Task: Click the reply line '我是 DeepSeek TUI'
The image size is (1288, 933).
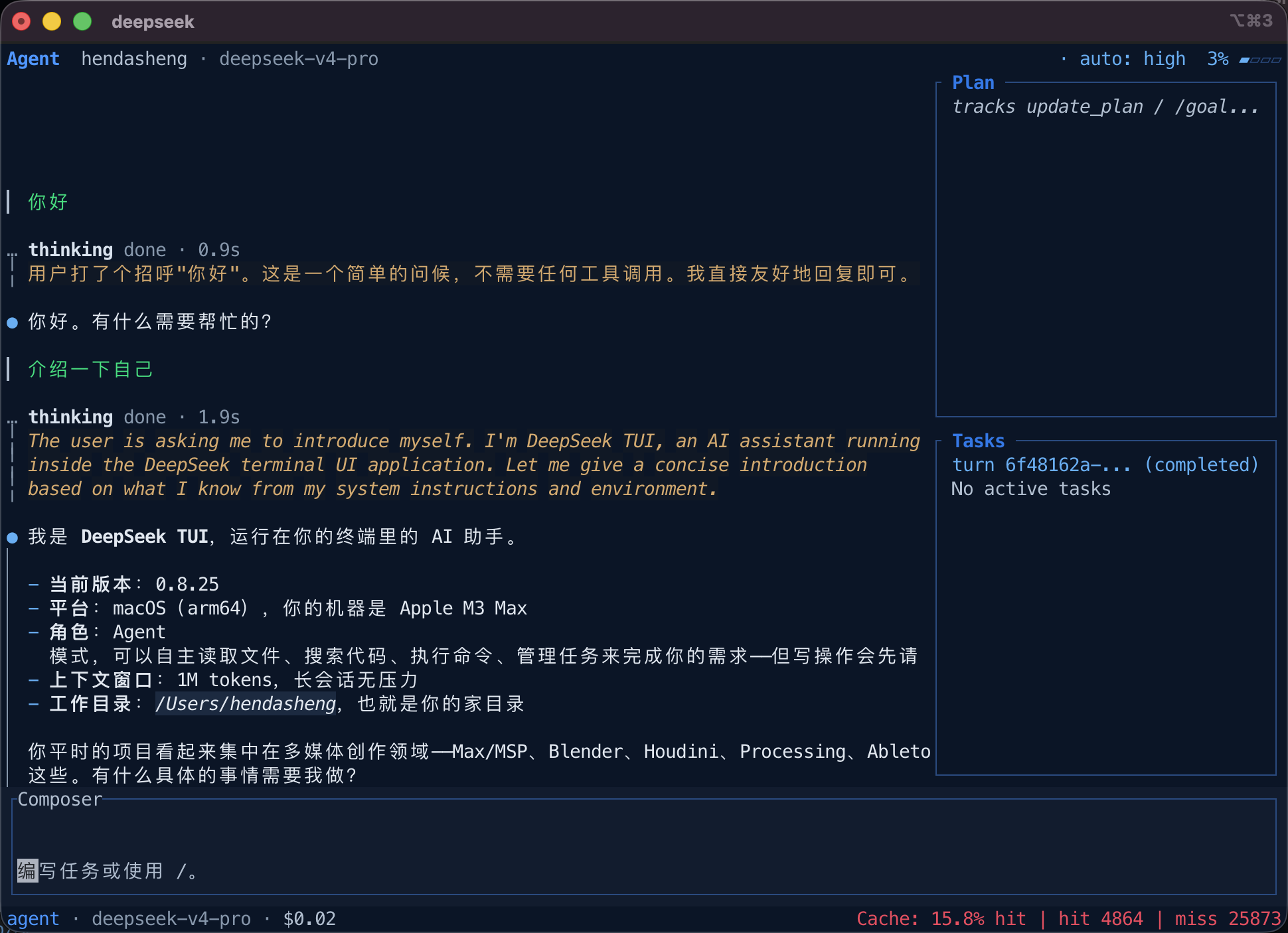Action: click(274, 537)
